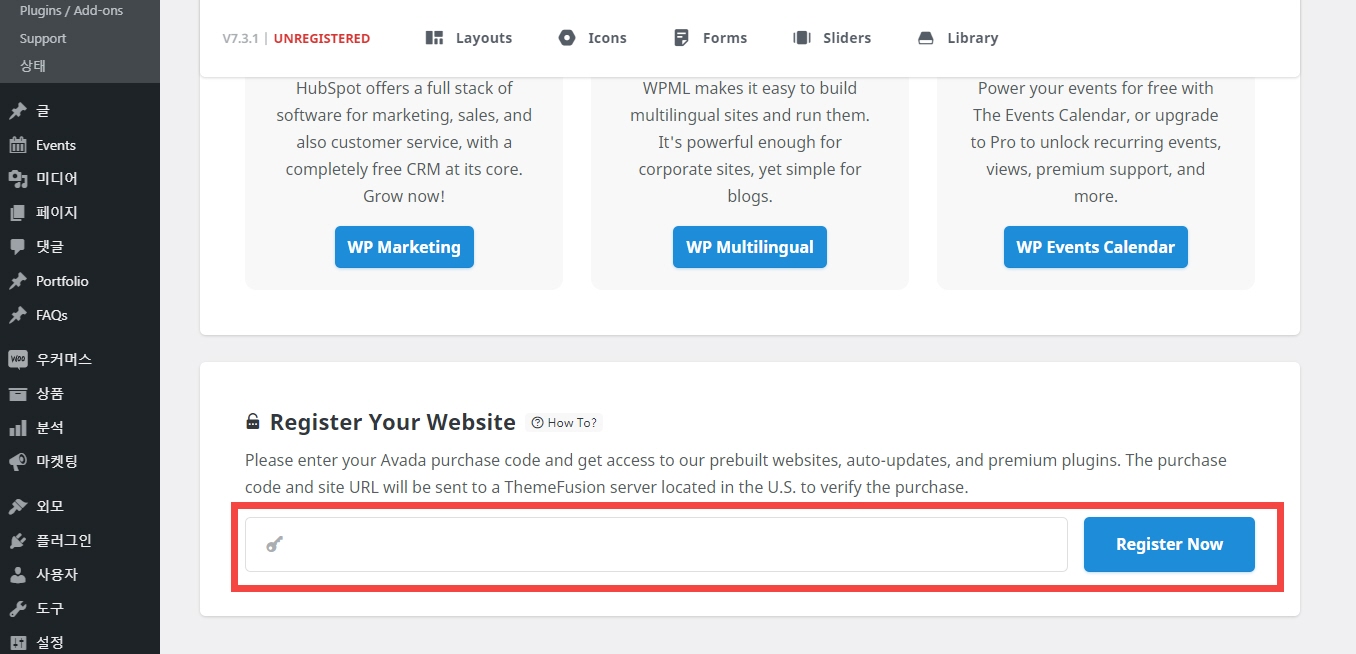Image resolution: width=1356 pixels, height=654 pixels.
Task: Click the UNREGISTERED status label
Action: click(x=322, y=38)
